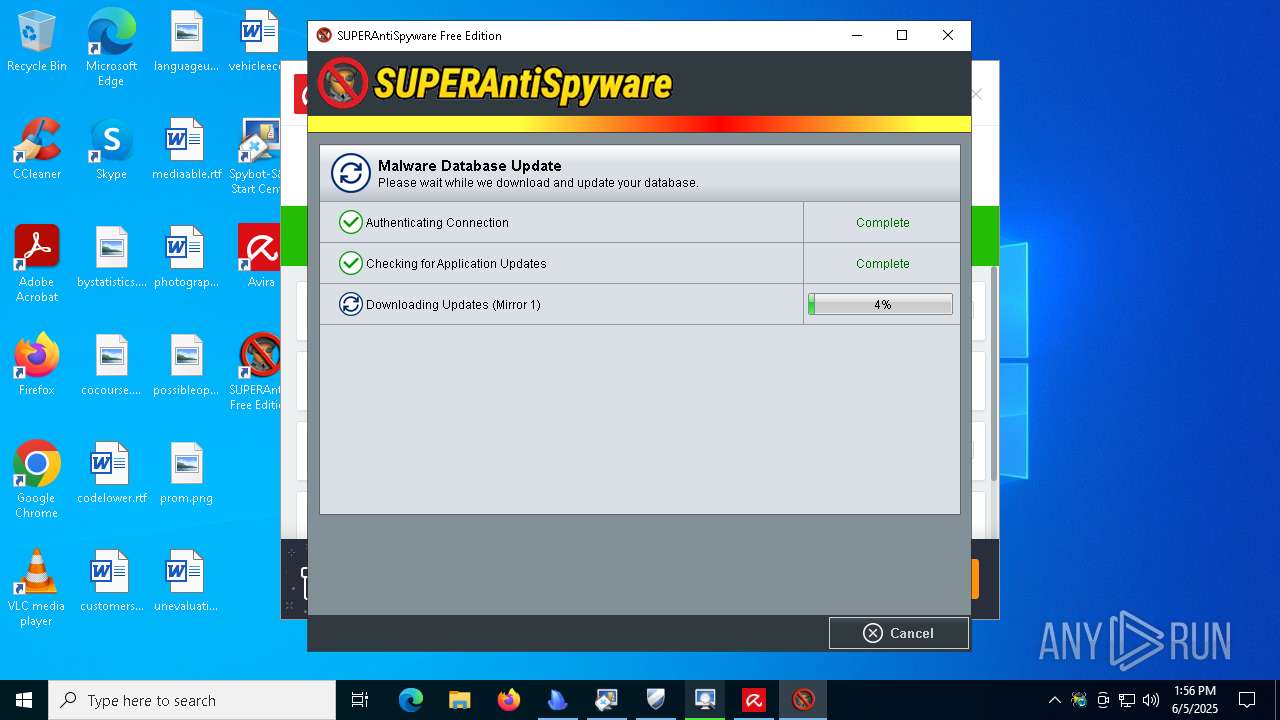Click the Malware Database Update refresh icon
The width and height of the screenshot is (1280, 720).
[x=351, y=173]
